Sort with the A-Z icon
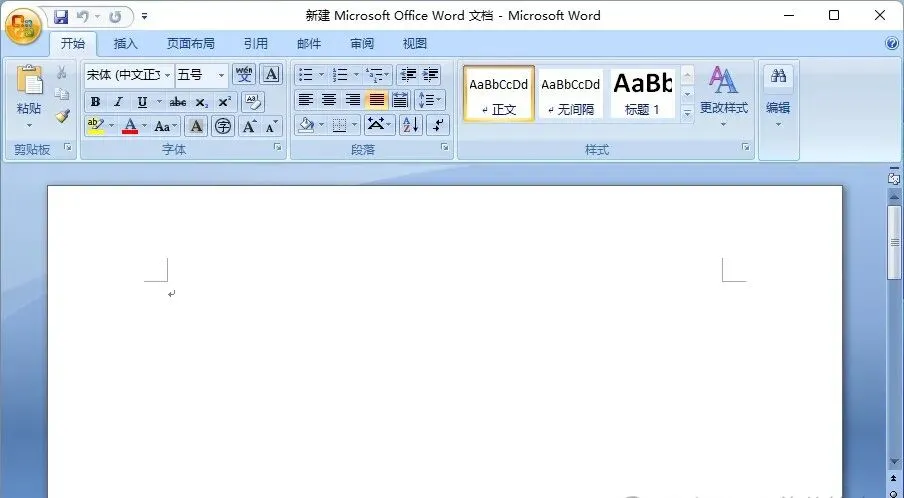Image resolution: width=904 pixels, height=498 pixels. [411, 125]
